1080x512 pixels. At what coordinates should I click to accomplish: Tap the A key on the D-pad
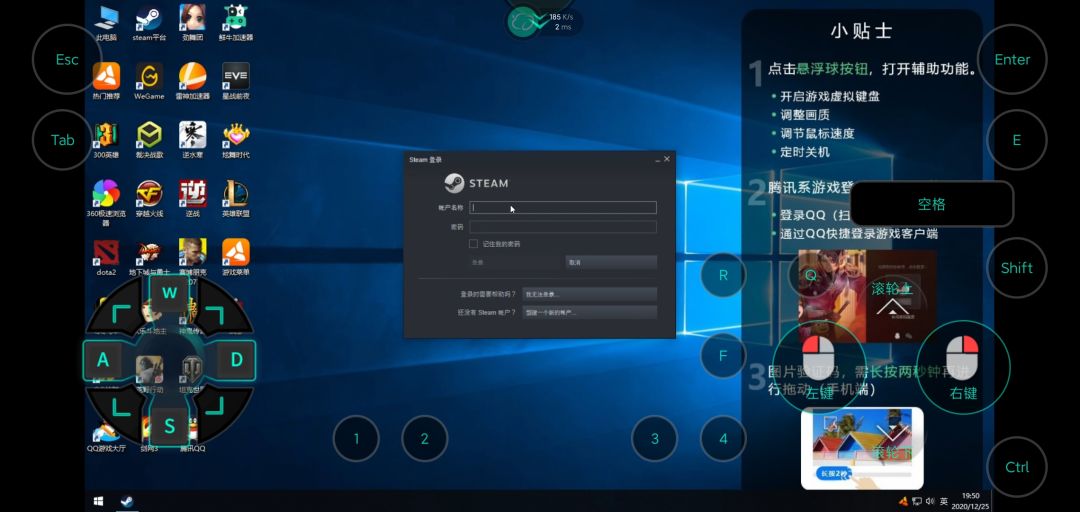(x=103, y=360)
